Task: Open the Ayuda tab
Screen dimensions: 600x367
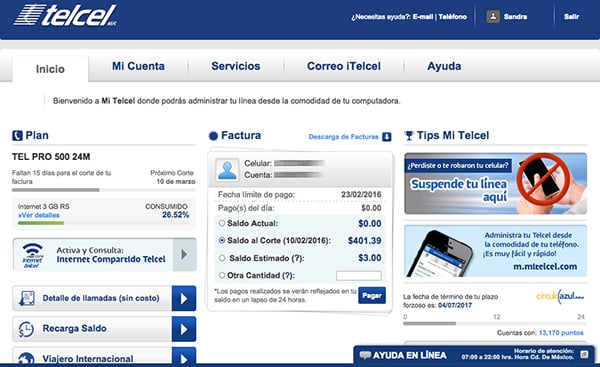Action: tap(444, 66)
